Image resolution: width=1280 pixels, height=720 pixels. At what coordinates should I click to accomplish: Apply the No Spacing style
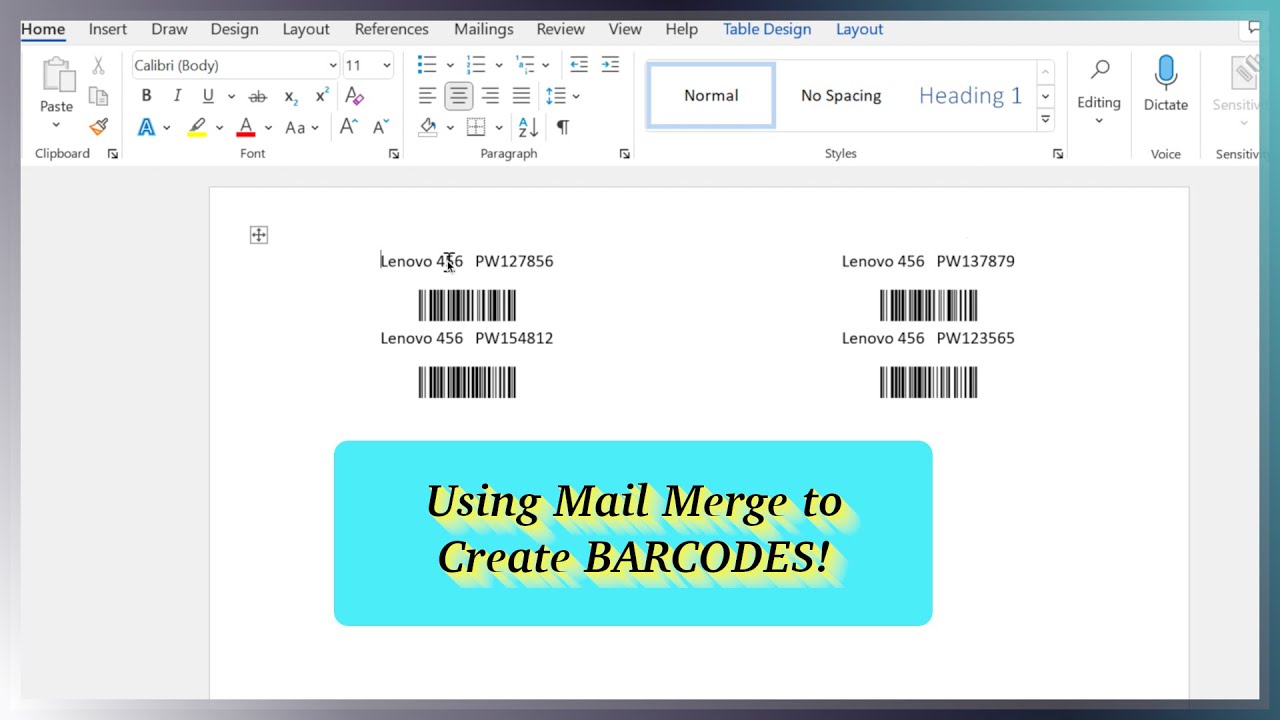(x=841, y=96)
